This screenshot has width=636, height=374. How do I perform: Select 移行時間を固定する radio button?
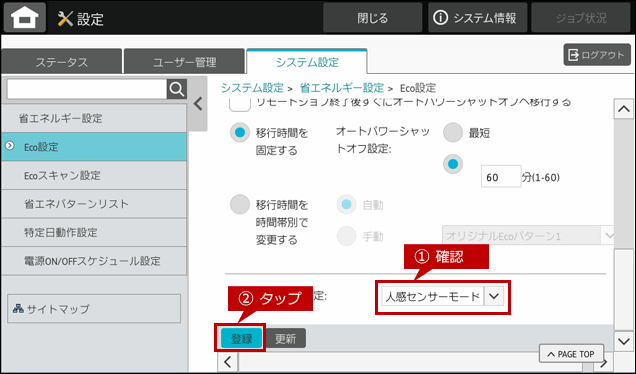click(240, 133)
